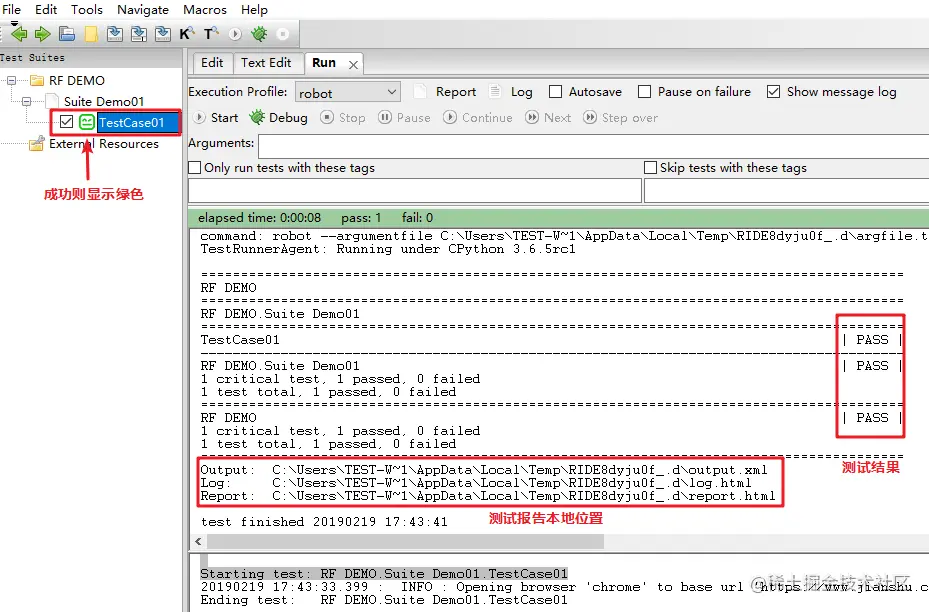Open the Help menu
Screen dimensions: 929x612
[254, 9]
